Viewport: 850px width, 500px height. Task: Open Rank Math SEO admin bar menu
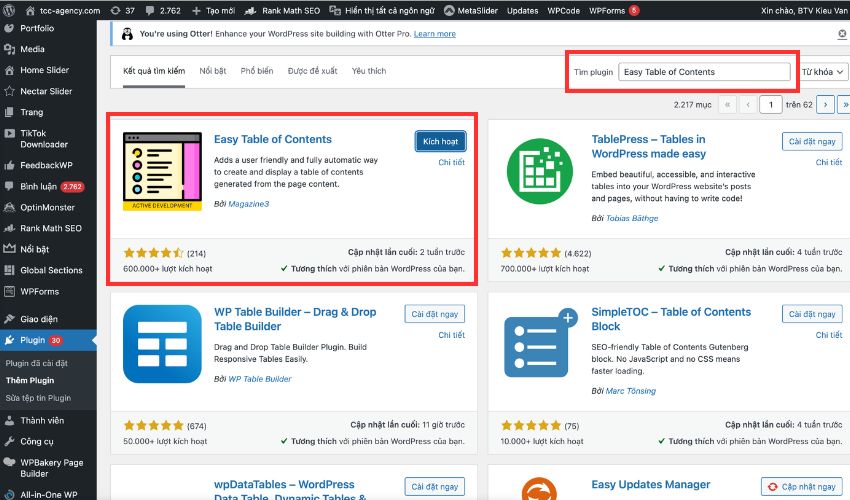click(x=282, y=10)
